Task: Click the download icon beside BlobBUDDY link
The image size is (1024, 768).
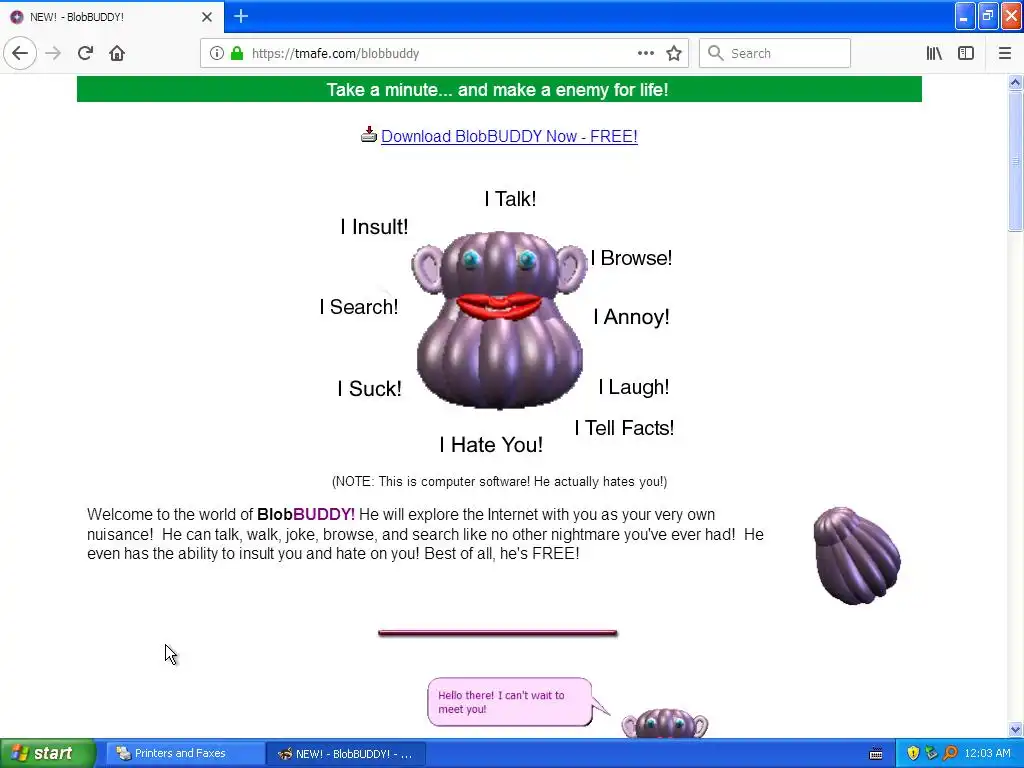Action: point(369,135)
